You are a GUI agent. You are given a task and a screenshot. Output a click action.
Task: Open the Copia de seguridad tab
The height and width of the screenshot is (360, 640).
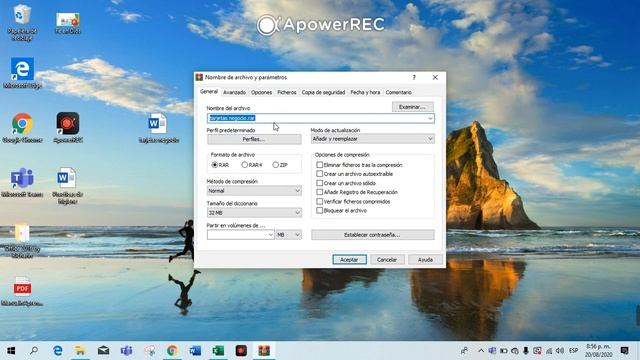click(323, 92)
